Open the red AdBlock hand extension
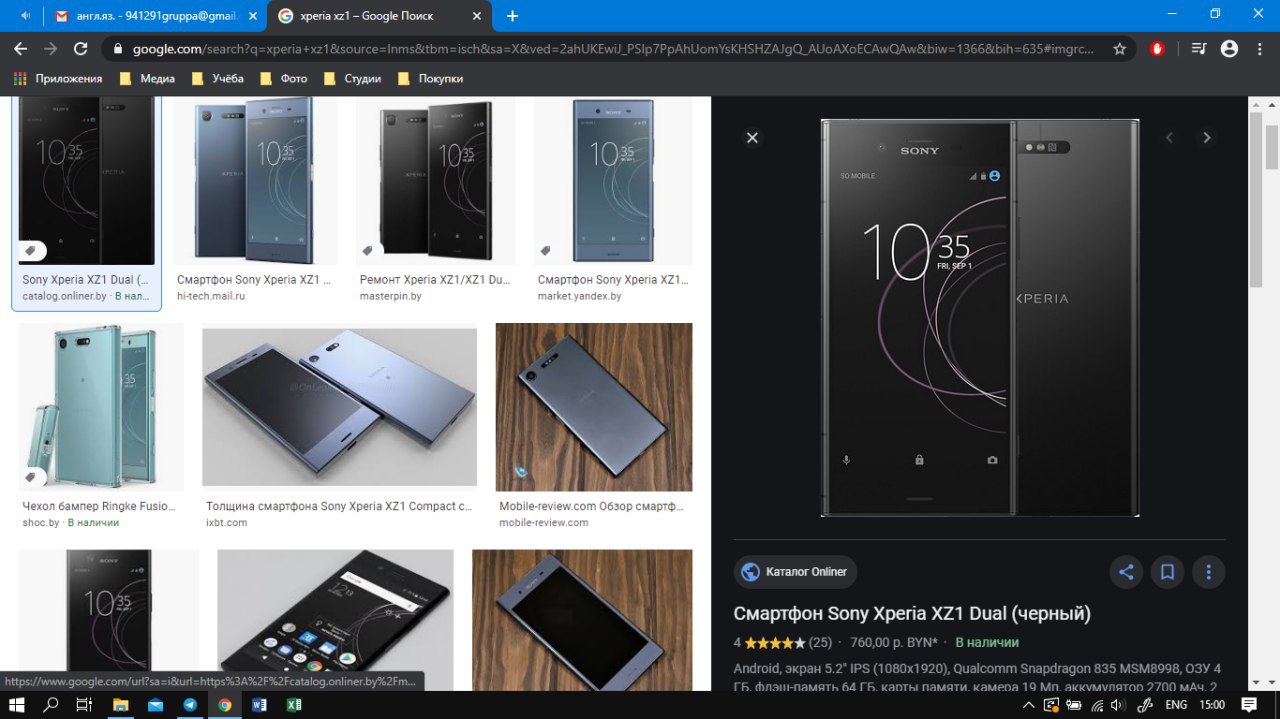 (x=1157, y=48)
